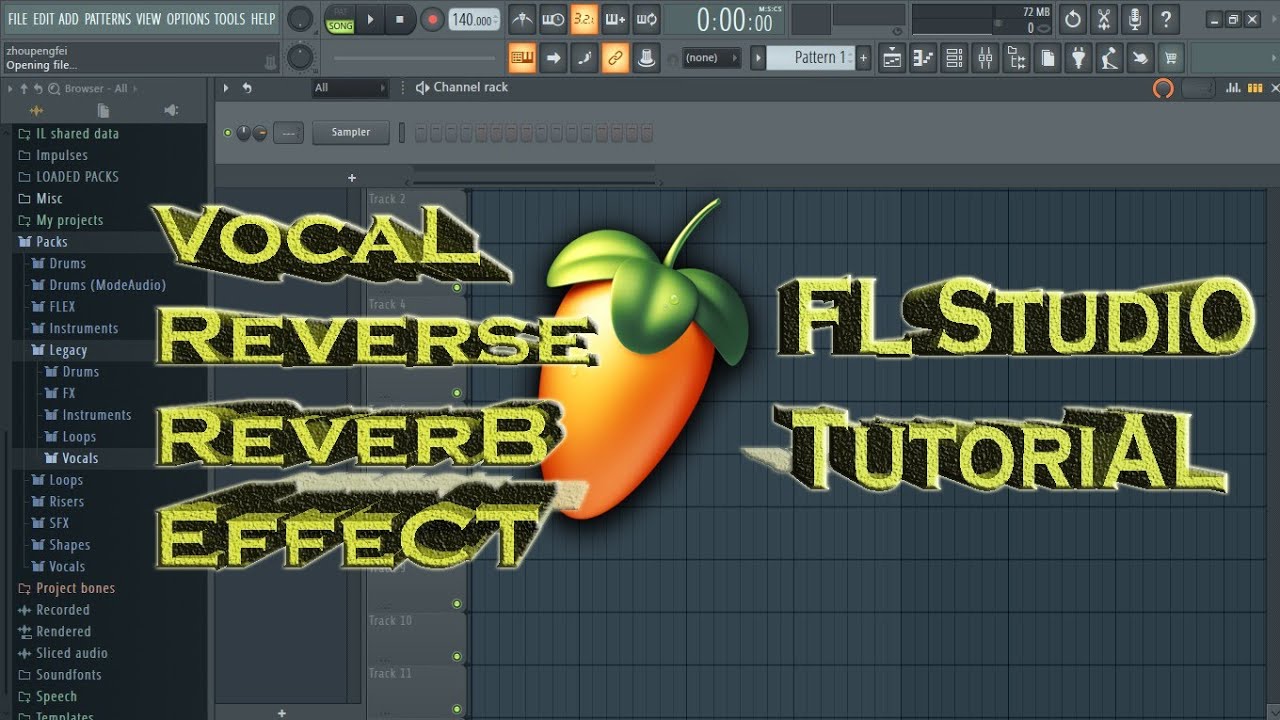This screenshot has width=1280, height=720.
Task: Open the PATTERNS menu
Action: [x=108, y=19]
